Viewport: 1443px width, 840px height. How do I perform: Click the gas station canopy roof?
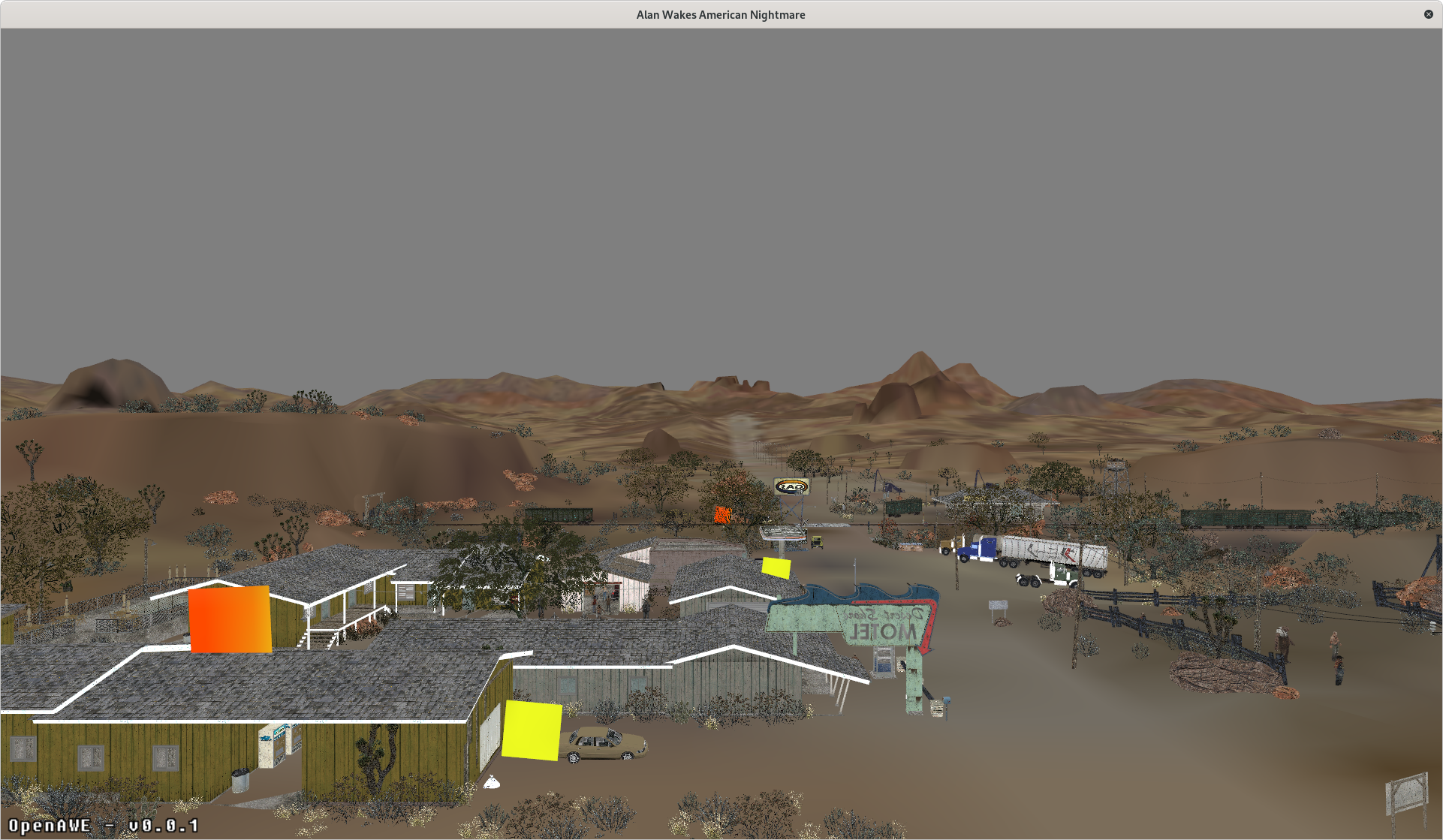coord(782,532)
